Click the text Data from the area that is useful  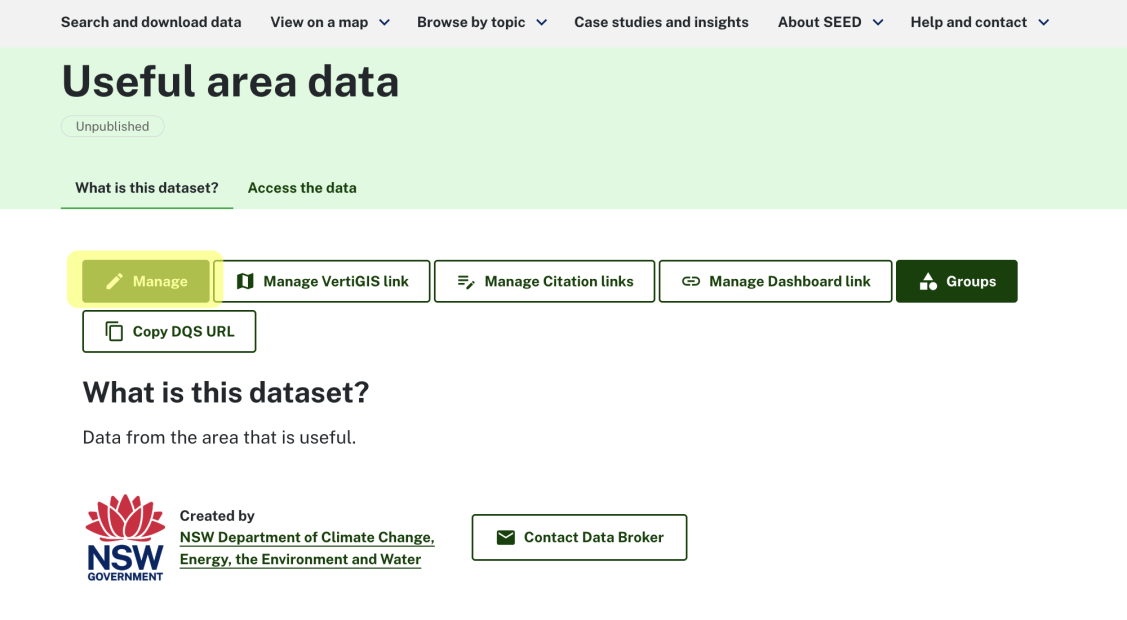(219, 438)
